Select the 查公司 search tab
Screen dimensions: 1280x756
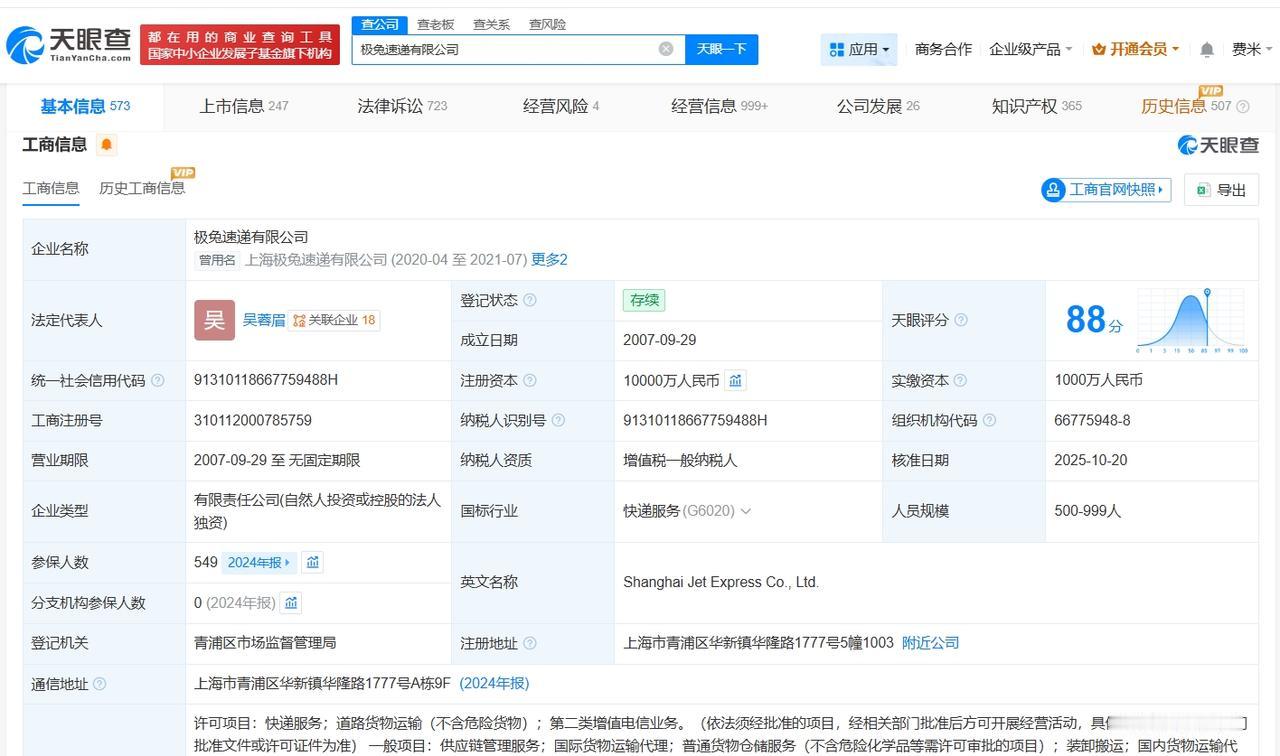point(380,24)
